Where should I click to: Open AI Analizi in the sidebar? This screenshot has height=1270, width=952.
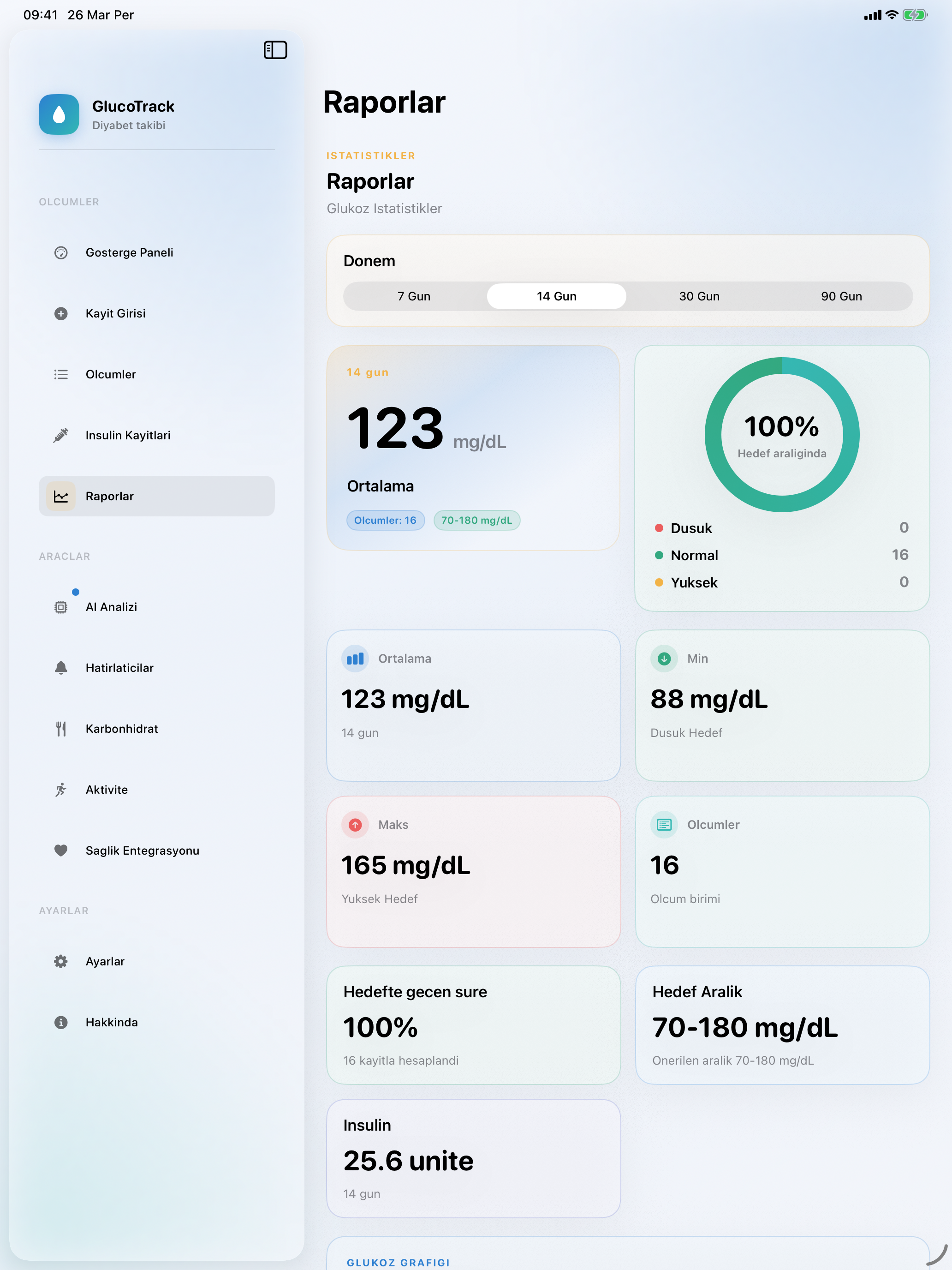[x=157, y=607]
